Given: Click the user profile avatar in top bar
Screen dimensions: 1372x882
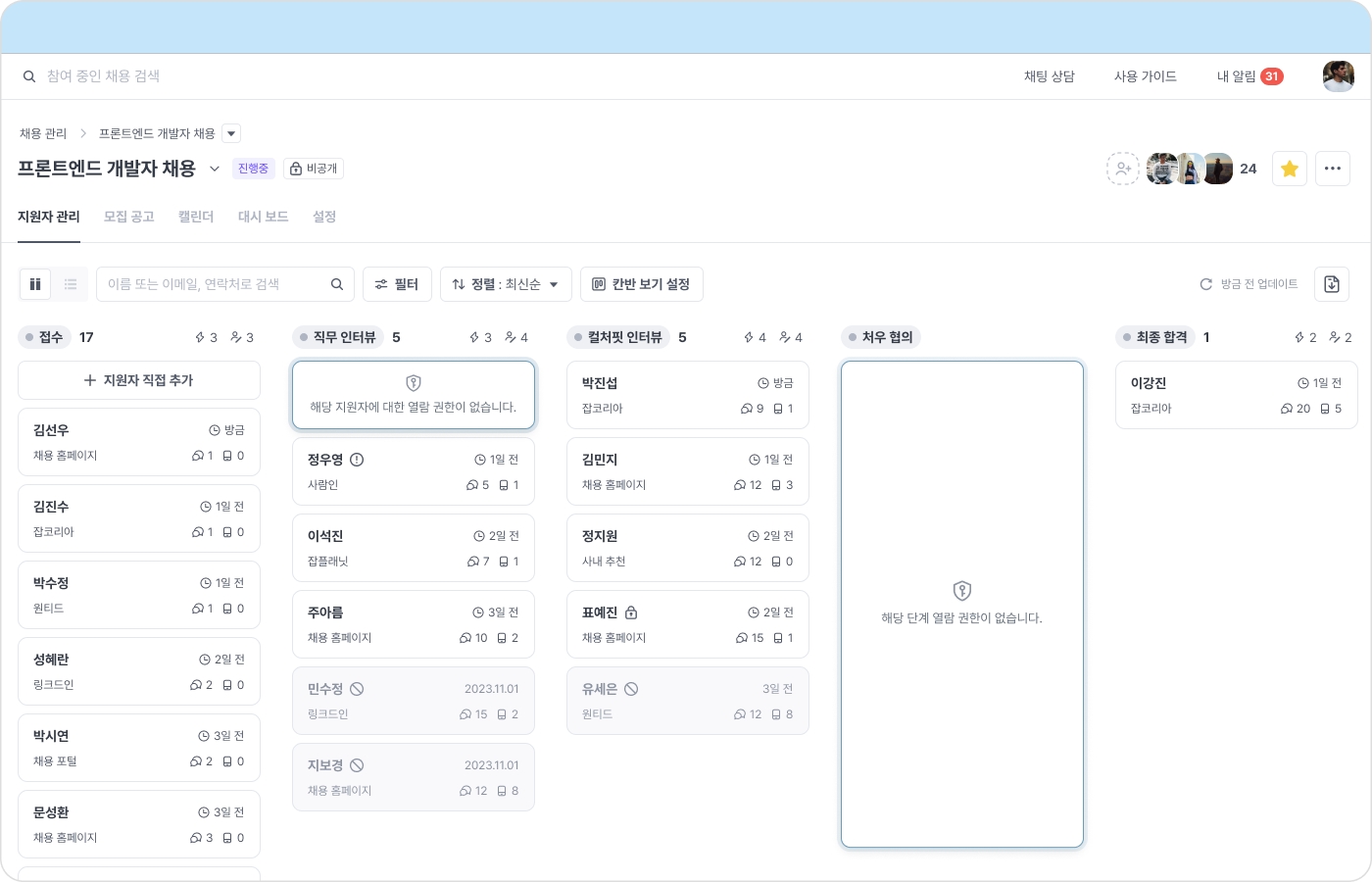Looking at the screenshot, I should click(1339, 76).
